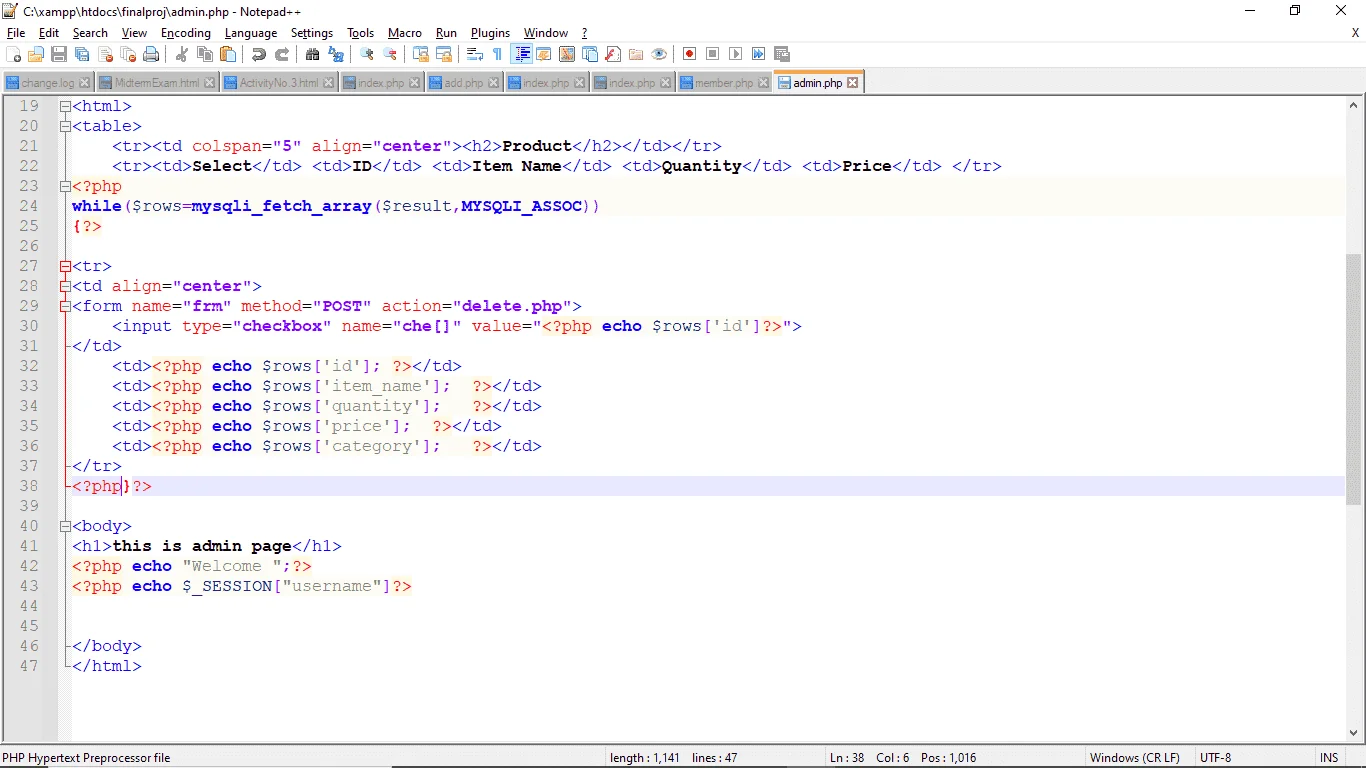The width and height of the screenshot is (1366, 768).
Task: Open the Replace dialog from the toolbar
Action: click(x=335, y=54)
